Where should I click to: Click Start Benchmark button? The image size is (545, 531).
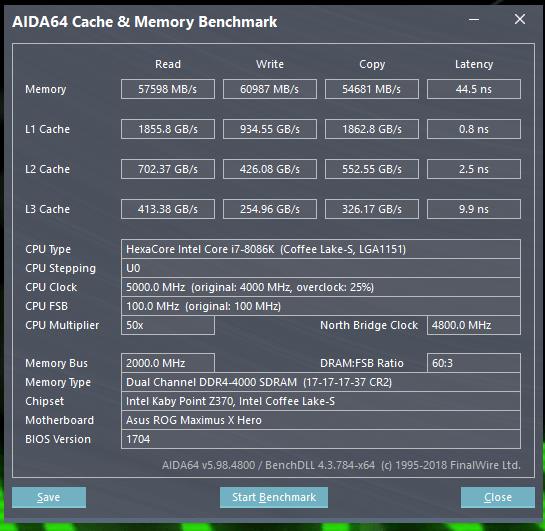pyautogui.click(x=274, y=497)
